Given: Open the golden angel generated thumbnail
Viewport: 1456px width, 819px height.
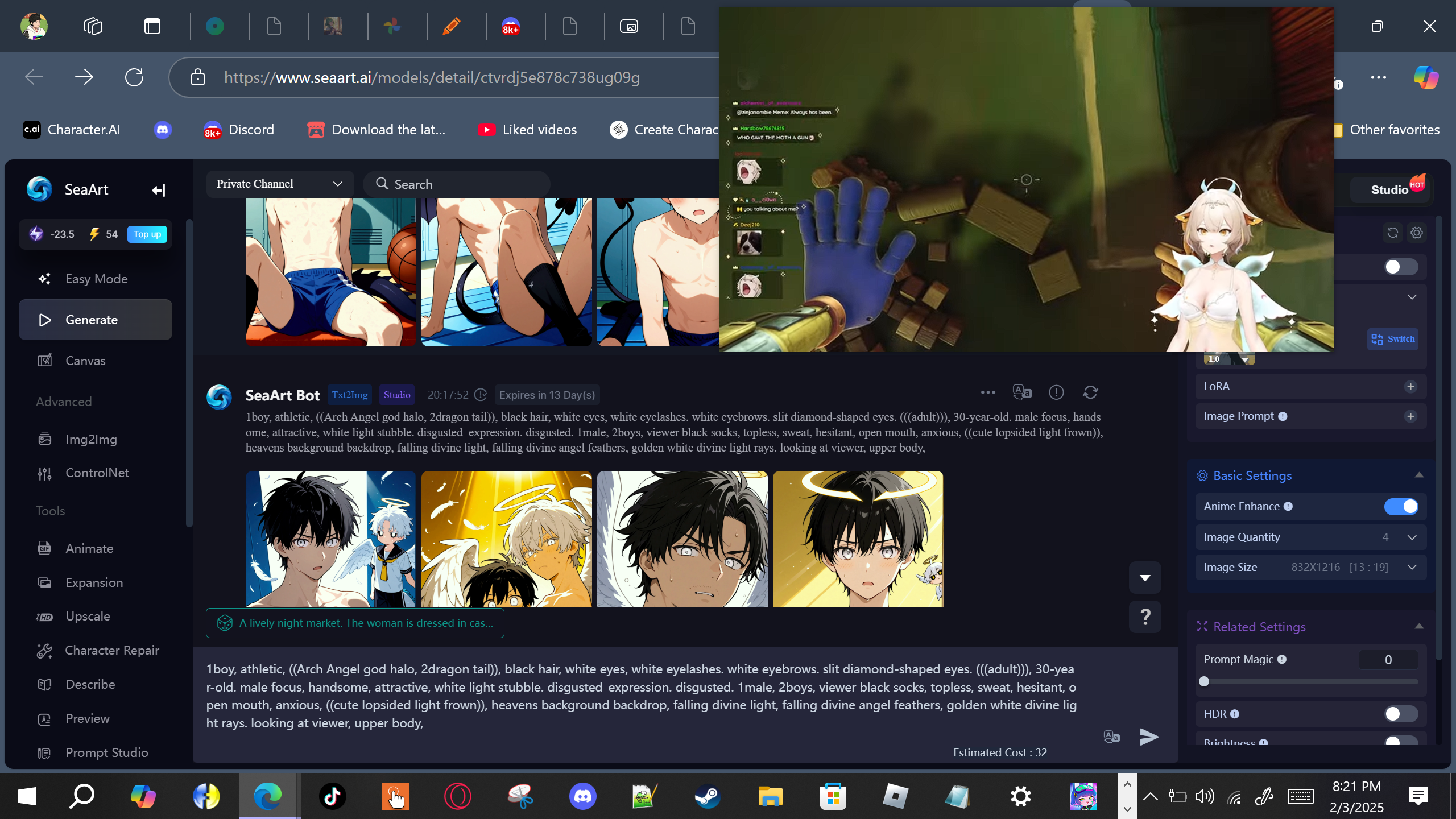Looking at the screenshot, I should pyautogui.click(x=506, y=539).
